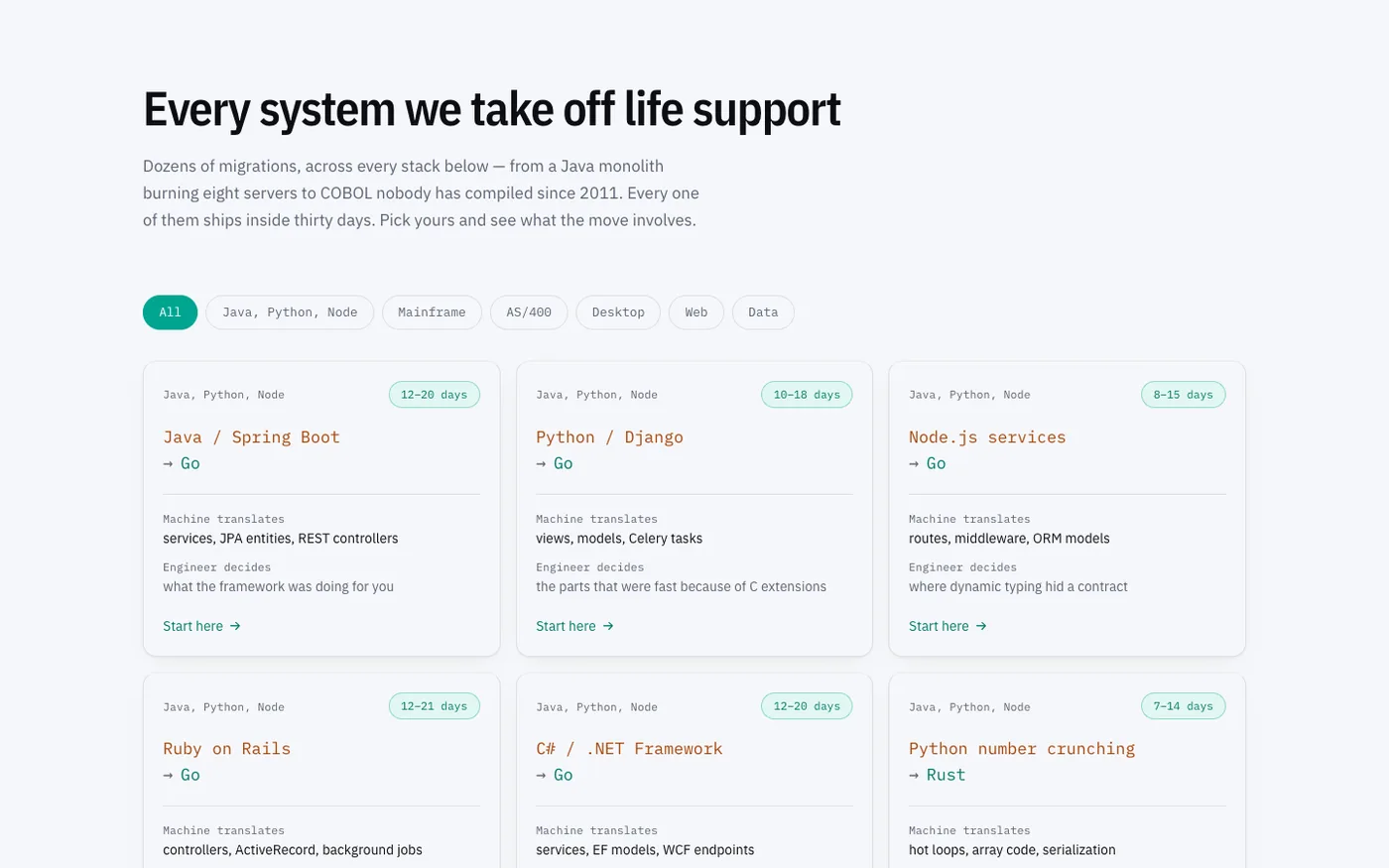Viewport: 1389px width, 868px height.
Task: Click the 12–20 days badge on .NET card
Action: 807,706
